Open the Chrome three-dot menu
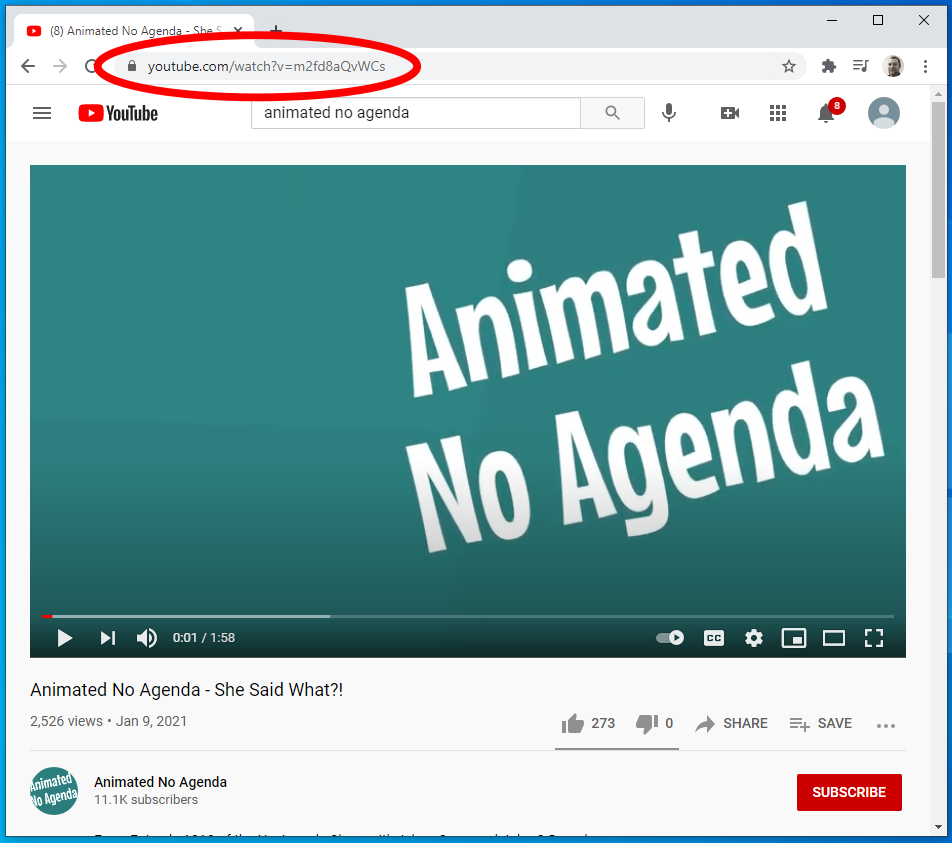The height and width of the screenshot is (843, 952). pos(925,66)
